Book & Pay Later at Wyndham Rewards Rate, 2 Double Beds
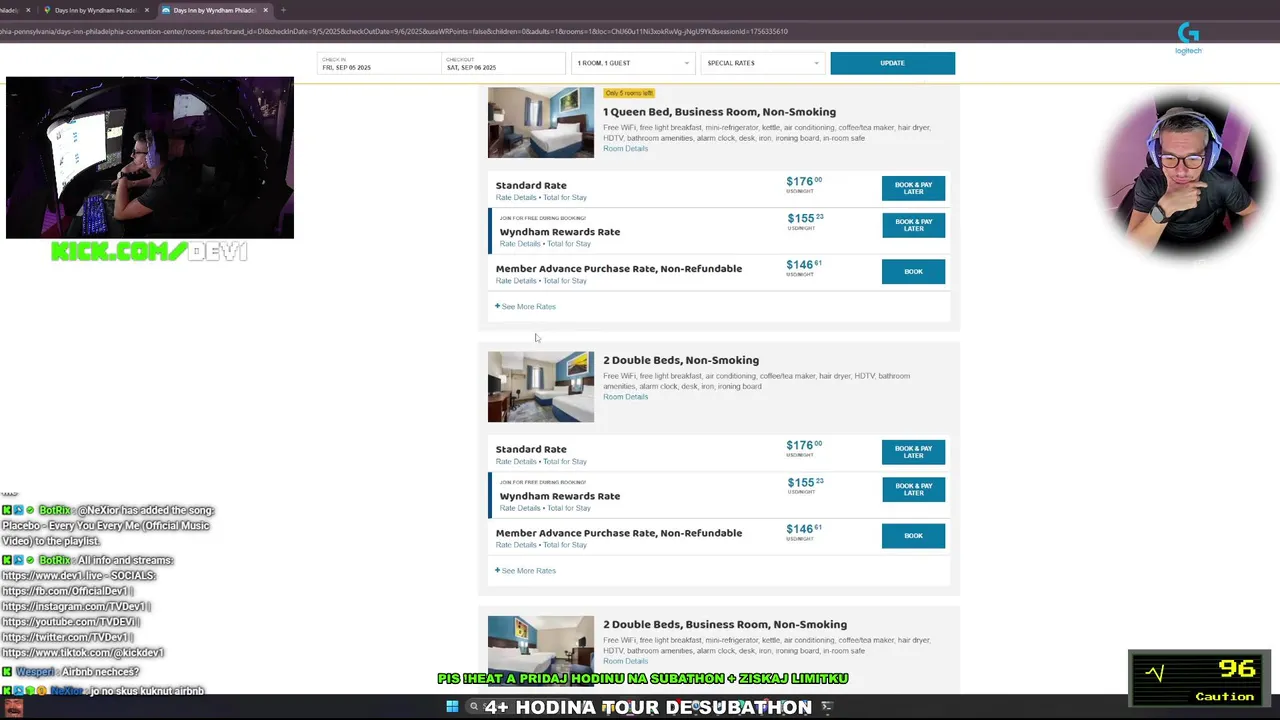Image resolution: width=1280 pixels, height=720 pixels. [913, 489]
